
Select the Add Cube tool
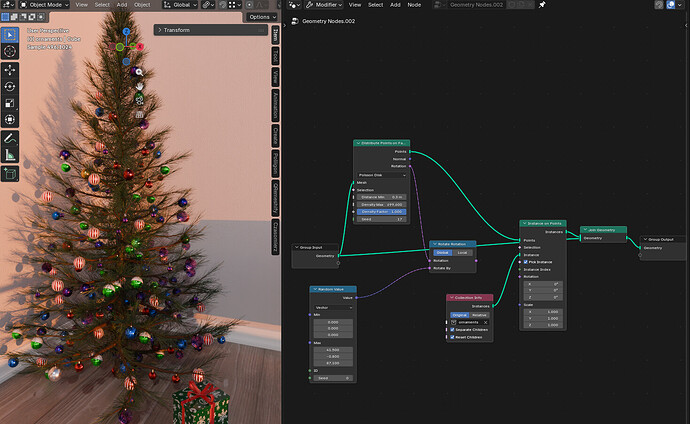10,174
